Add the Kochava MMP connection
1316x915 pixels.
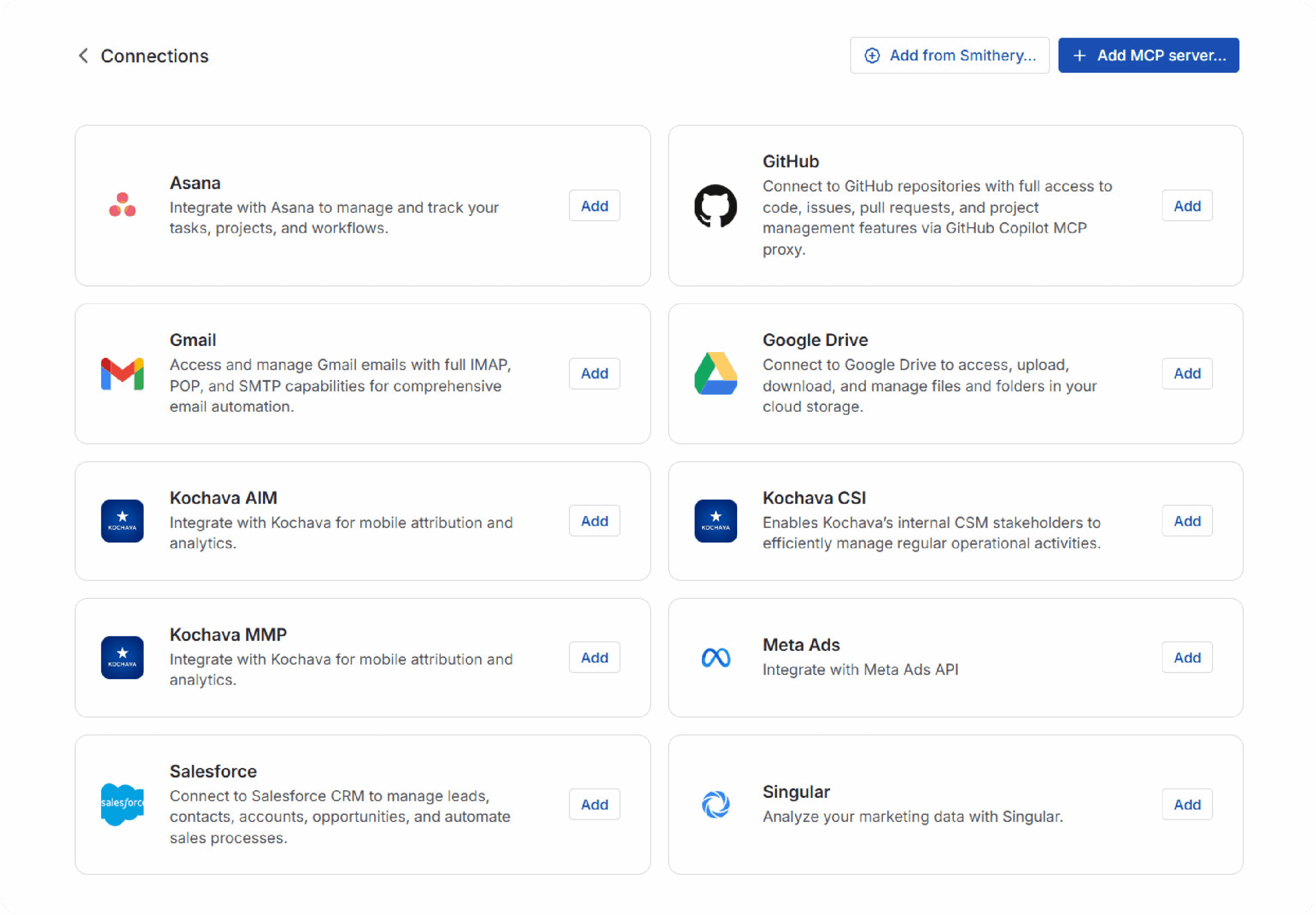point(594,657)
